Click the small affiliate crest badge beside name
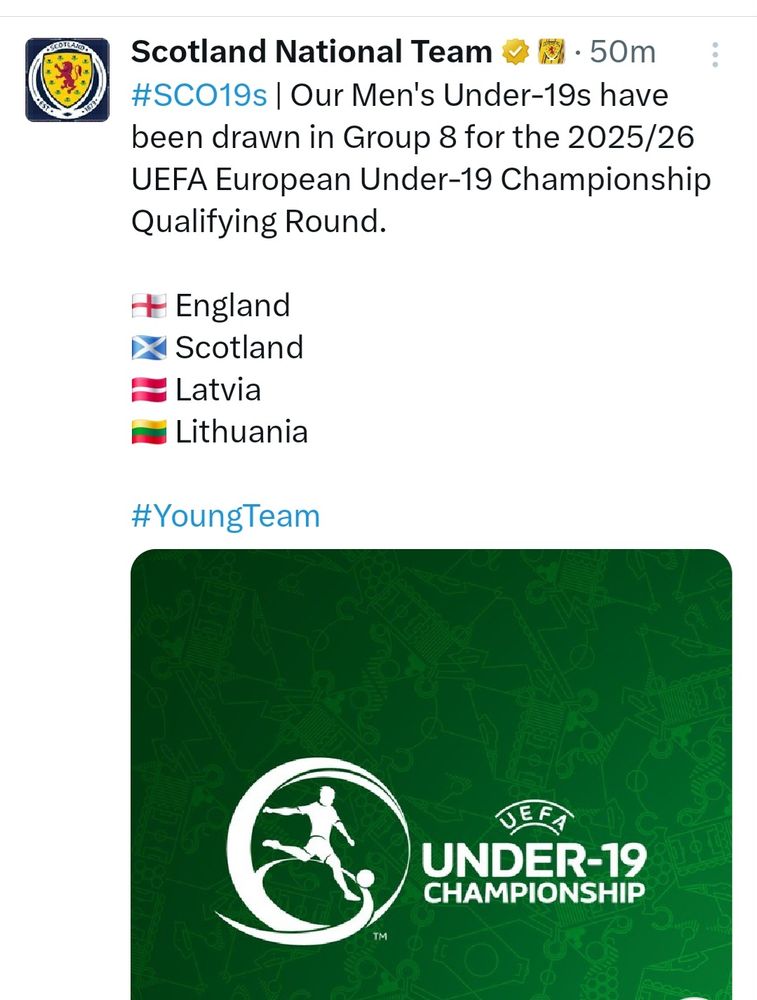 tap(551, 51)
